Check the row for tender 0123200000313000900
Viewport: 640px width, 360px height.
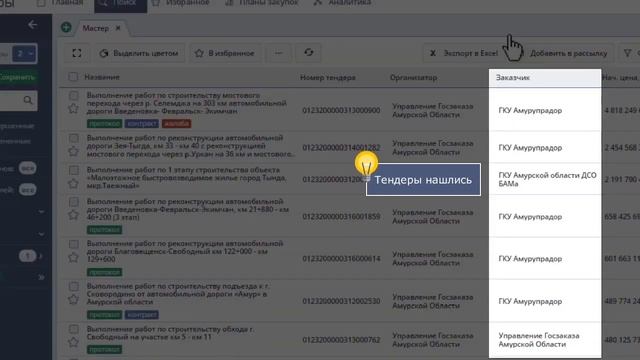73,96
